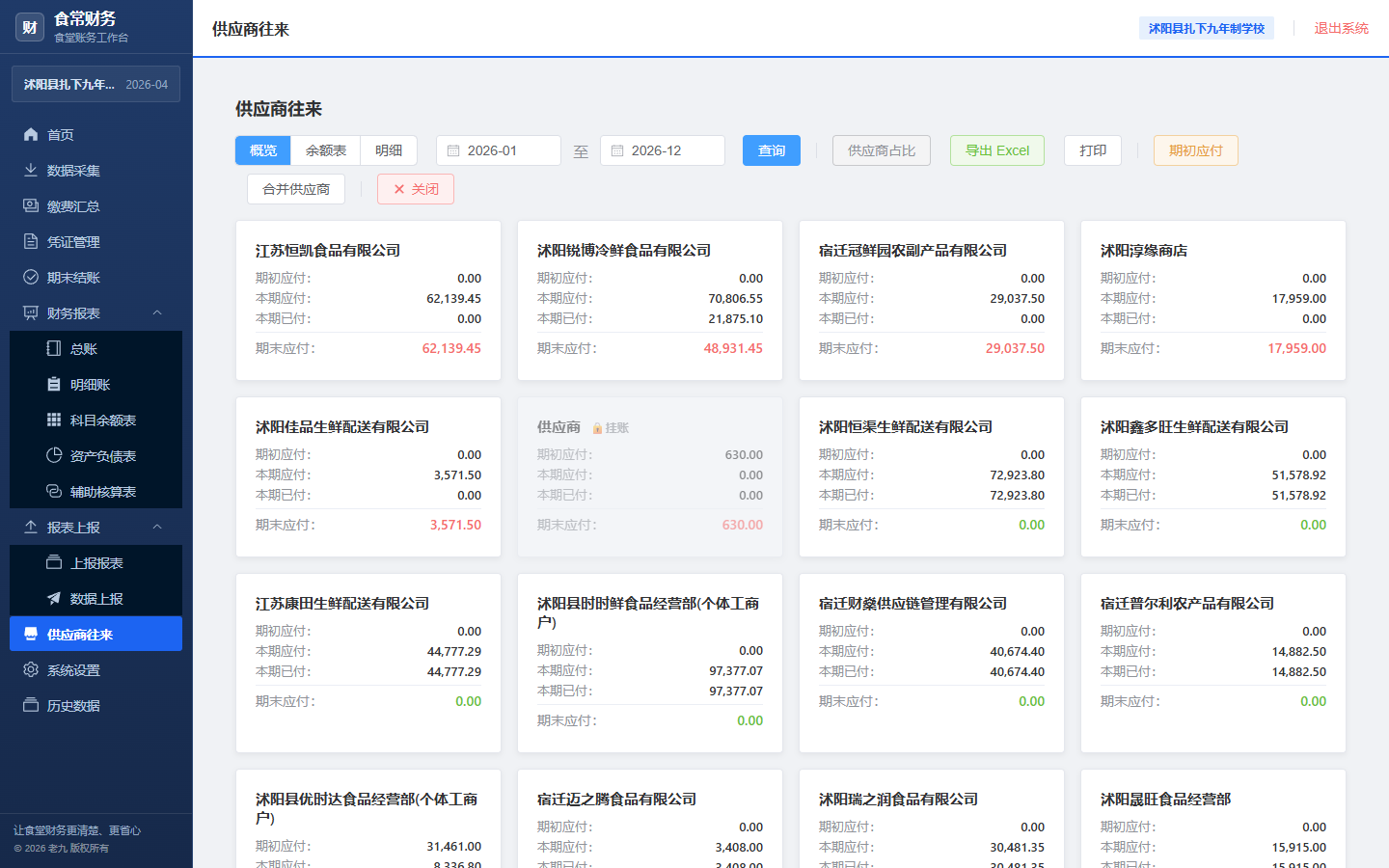Open the 供应商往来 sidebar menu item

click(95, 634)
